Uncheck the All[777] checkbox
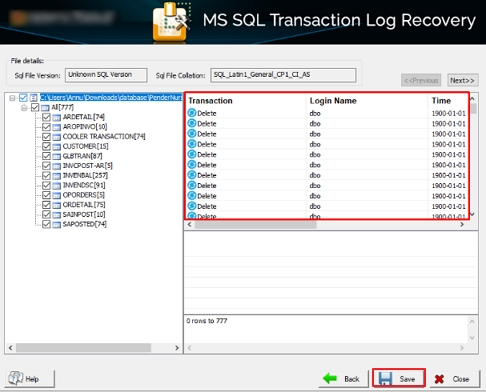Viewport: 486px width, 392px height. (35, 107)
